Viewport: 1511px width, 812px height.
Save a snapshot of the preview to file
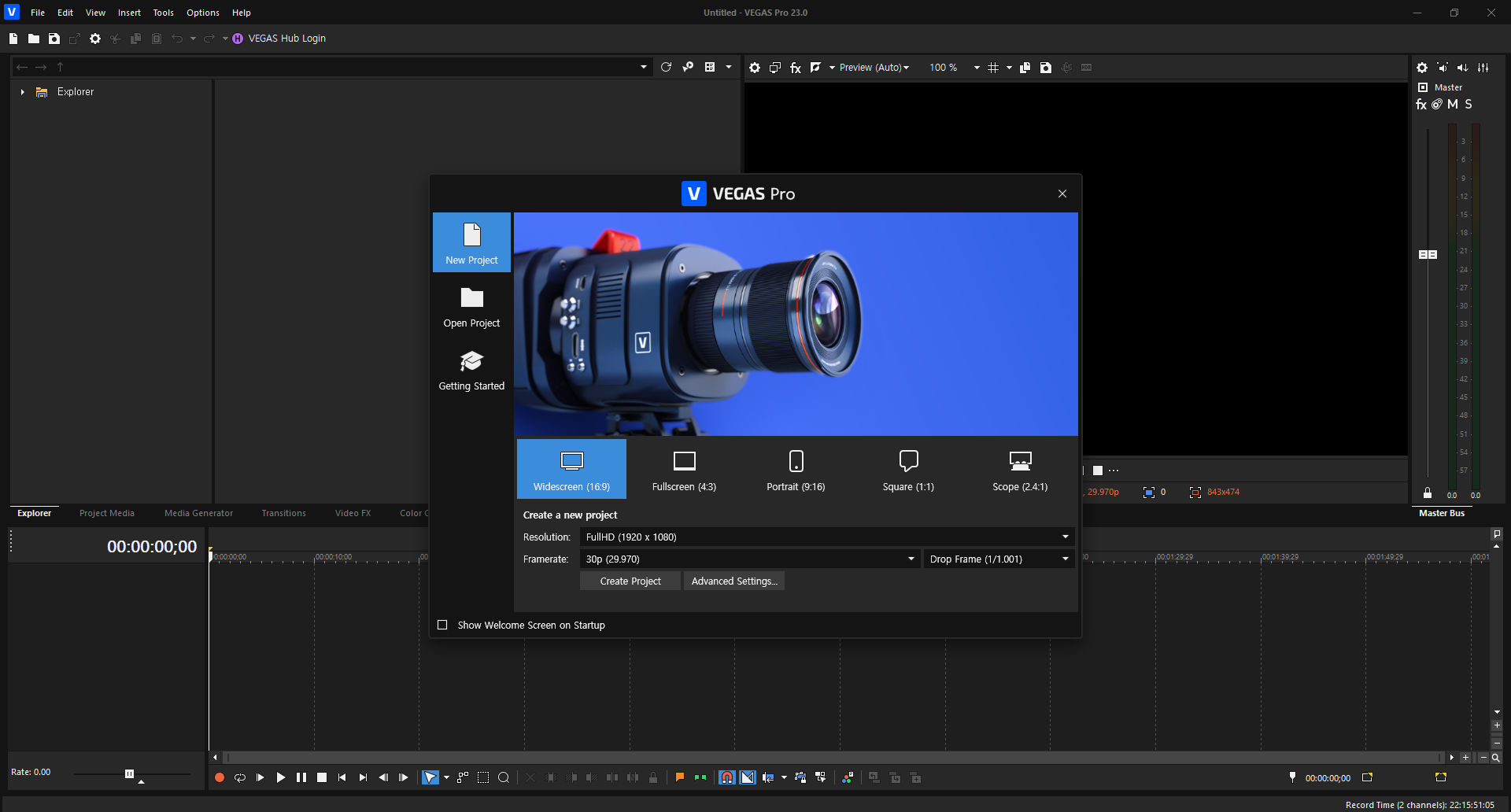click(x=1046, y=68)
